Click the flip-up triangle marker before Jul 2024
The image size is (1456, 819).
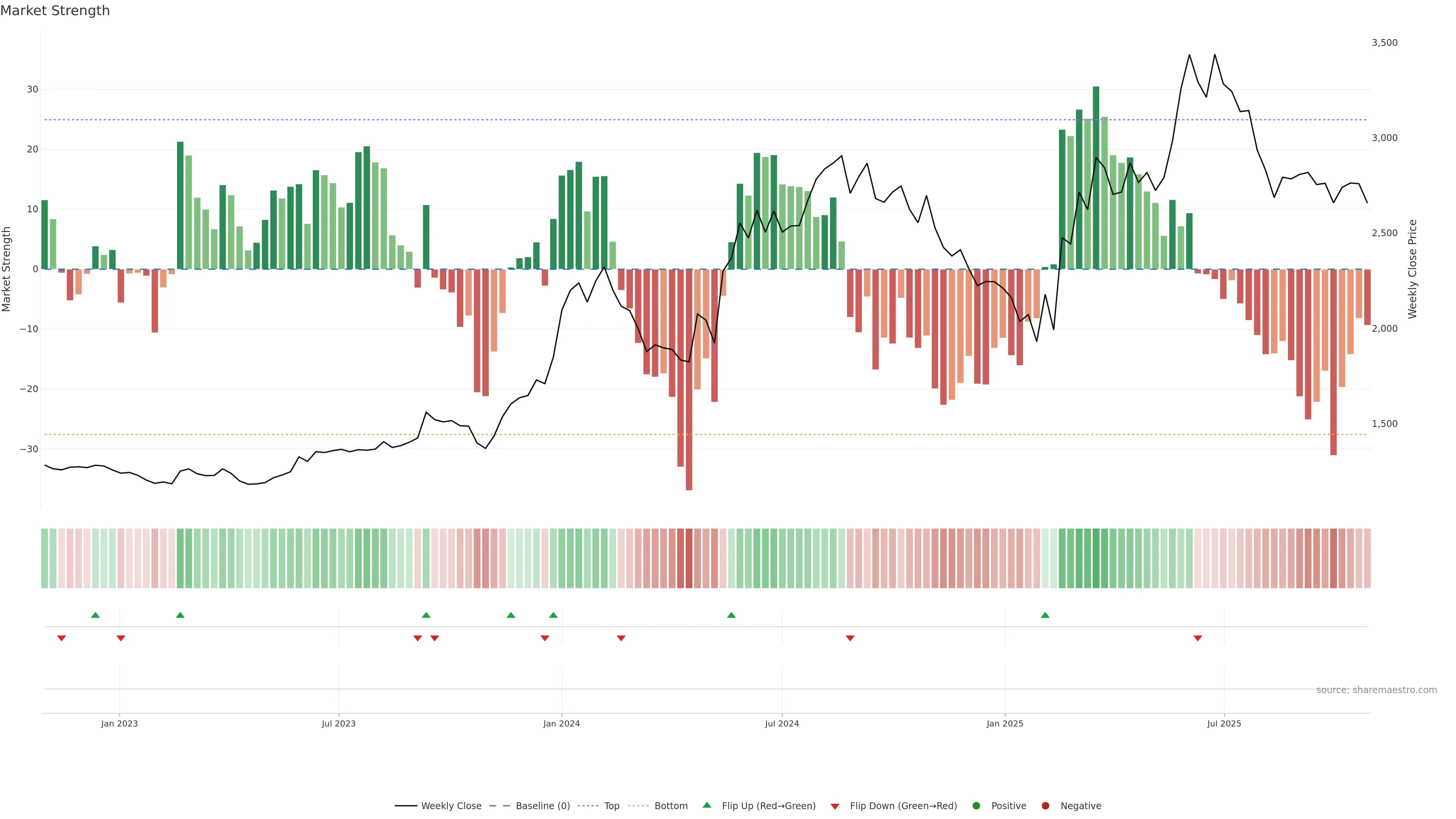(x=731, y=615)
